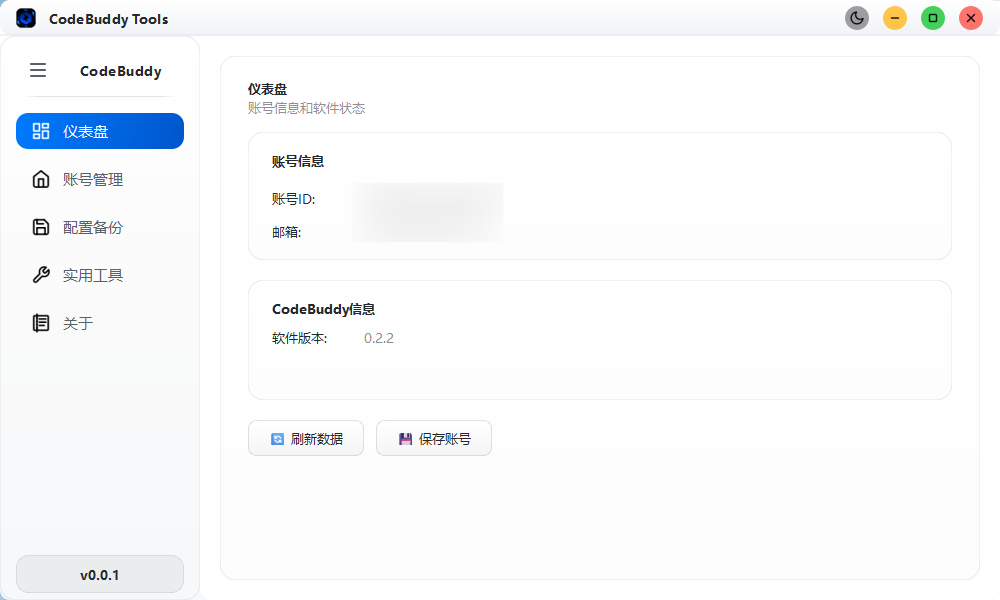
Task: Click the wrench icon beside 实用工具
Action: tap(41, 275)
